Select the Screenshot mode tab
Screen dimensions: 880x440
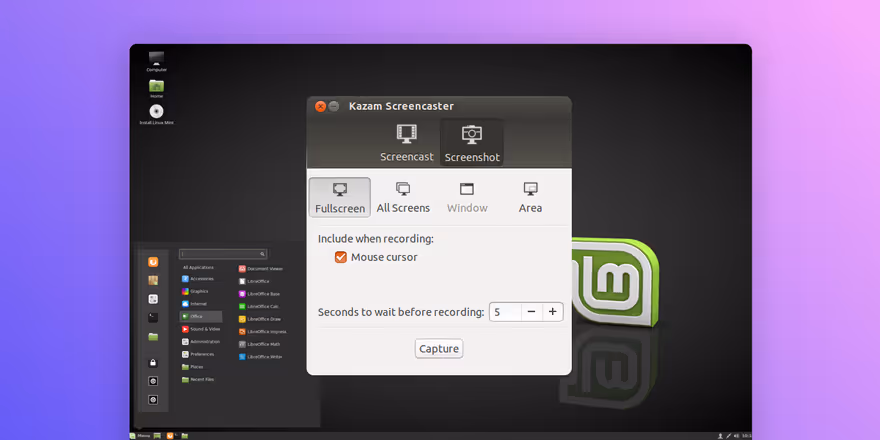[471, 143]
